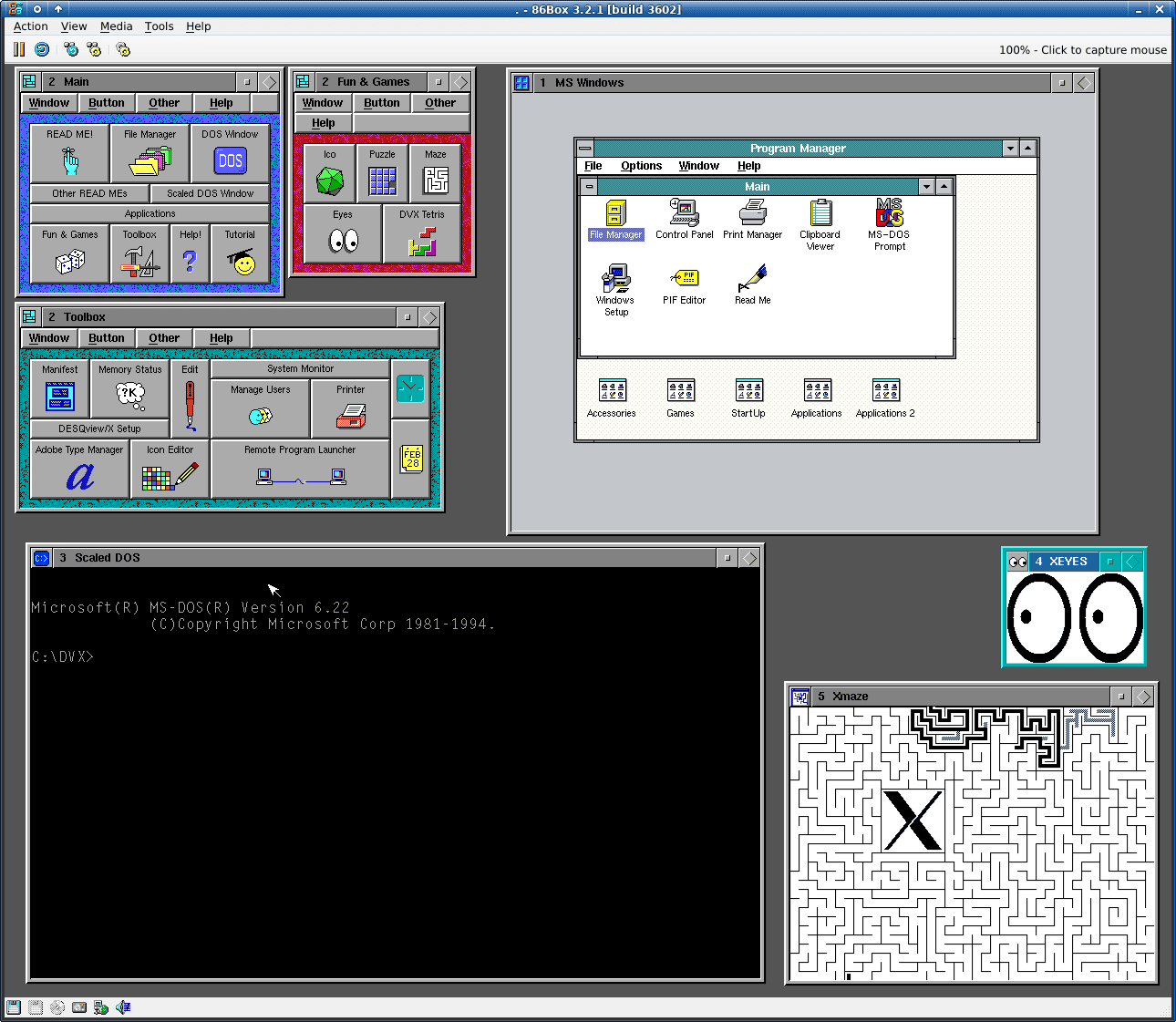The width and height of the screenshot is (1176, 1022).
Task: Launch the Maze program icon
Action: click(x=435, y=173)
